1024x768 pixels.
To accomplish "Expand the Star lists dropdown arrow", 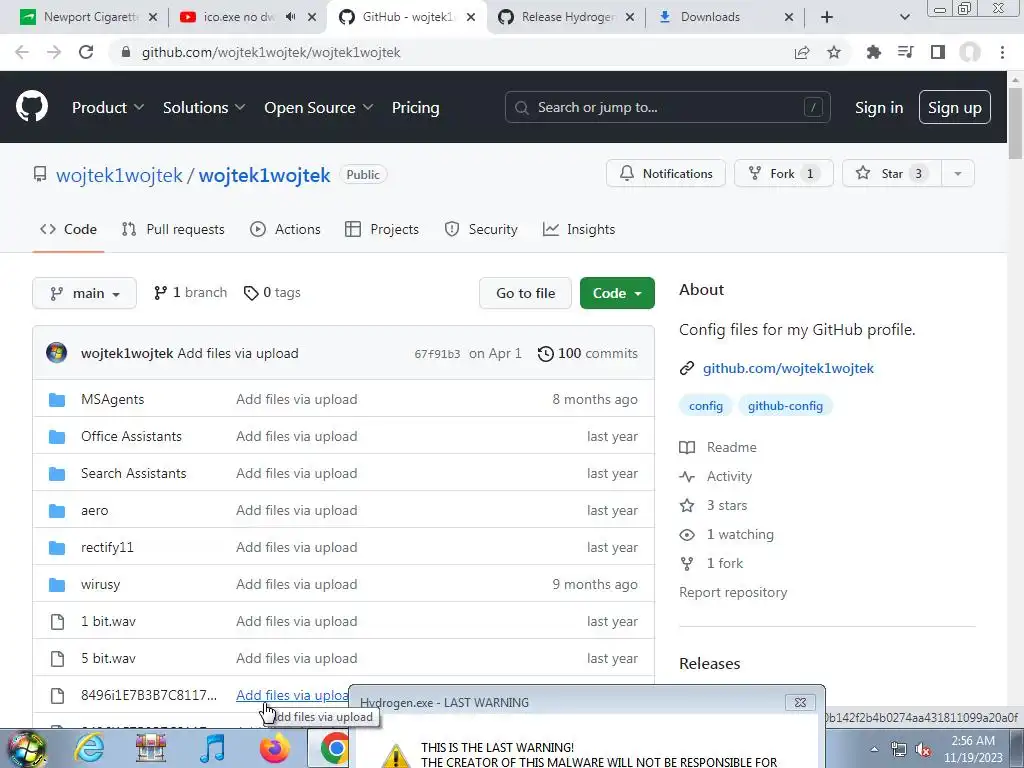I will pyautogui.click(x=958, y=174).
